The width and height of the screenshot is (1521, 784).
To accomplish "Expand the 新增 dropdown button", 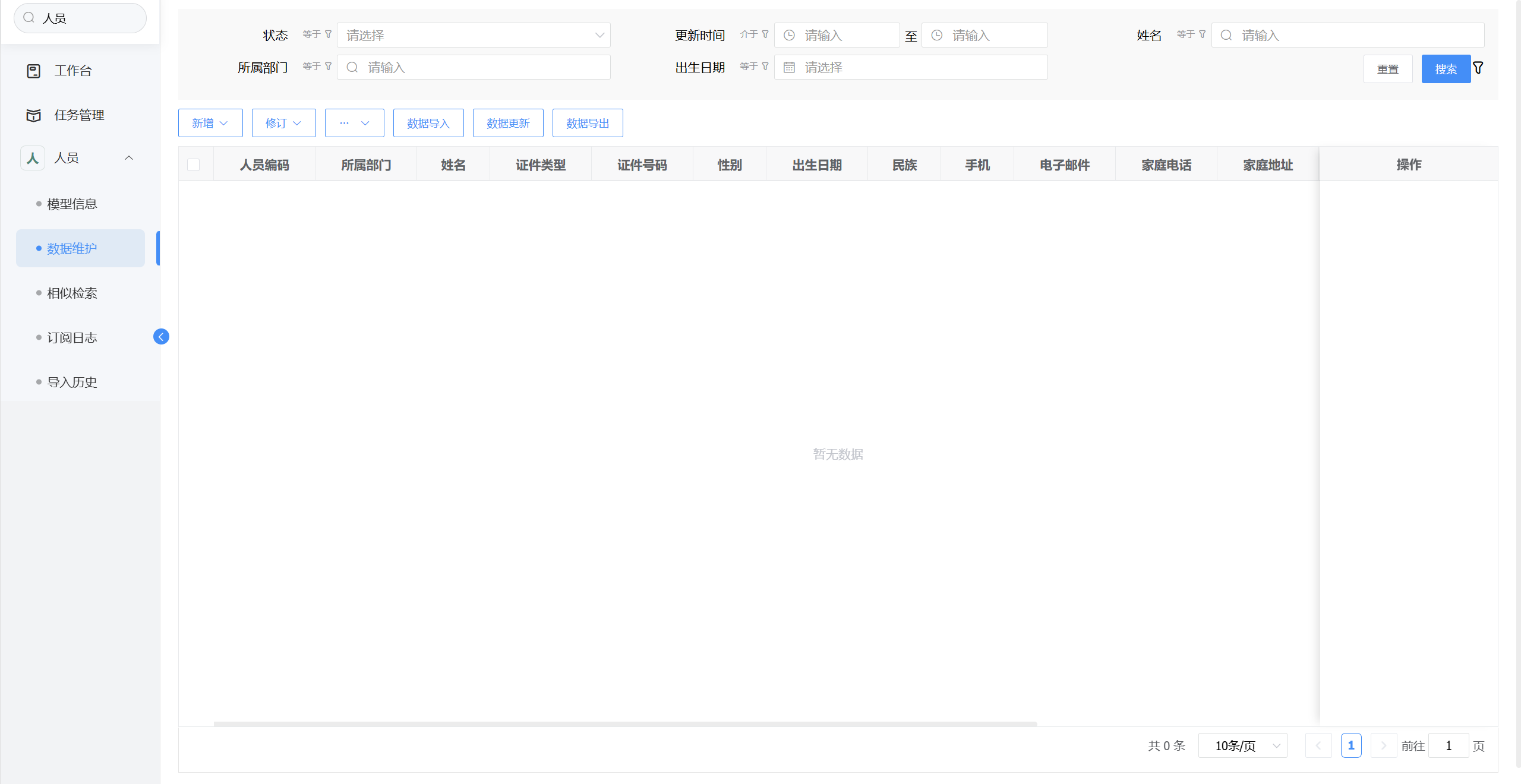I will point(210,123).
